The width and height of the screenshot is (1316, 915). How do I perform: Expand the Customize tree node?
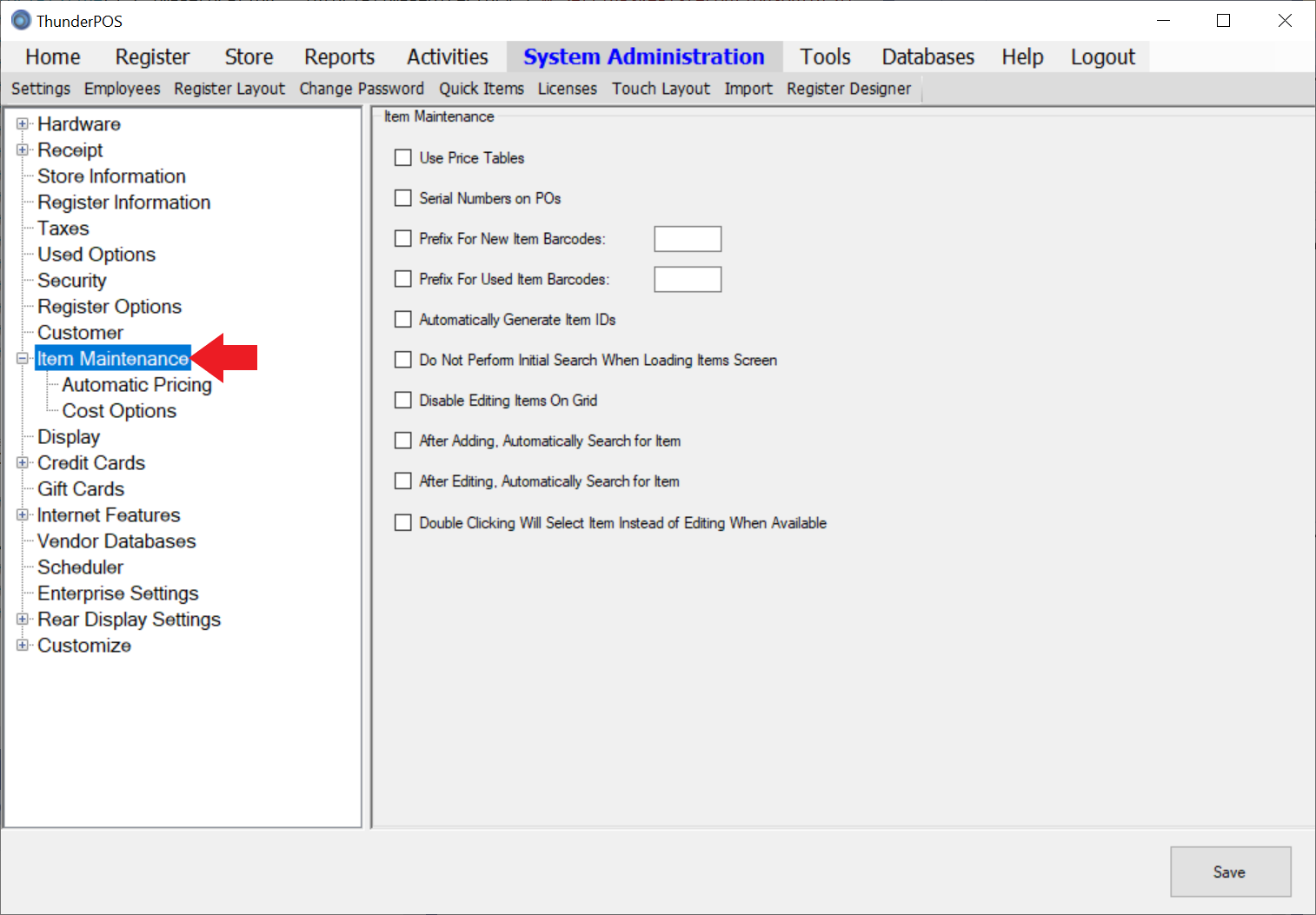coord(23,646)
